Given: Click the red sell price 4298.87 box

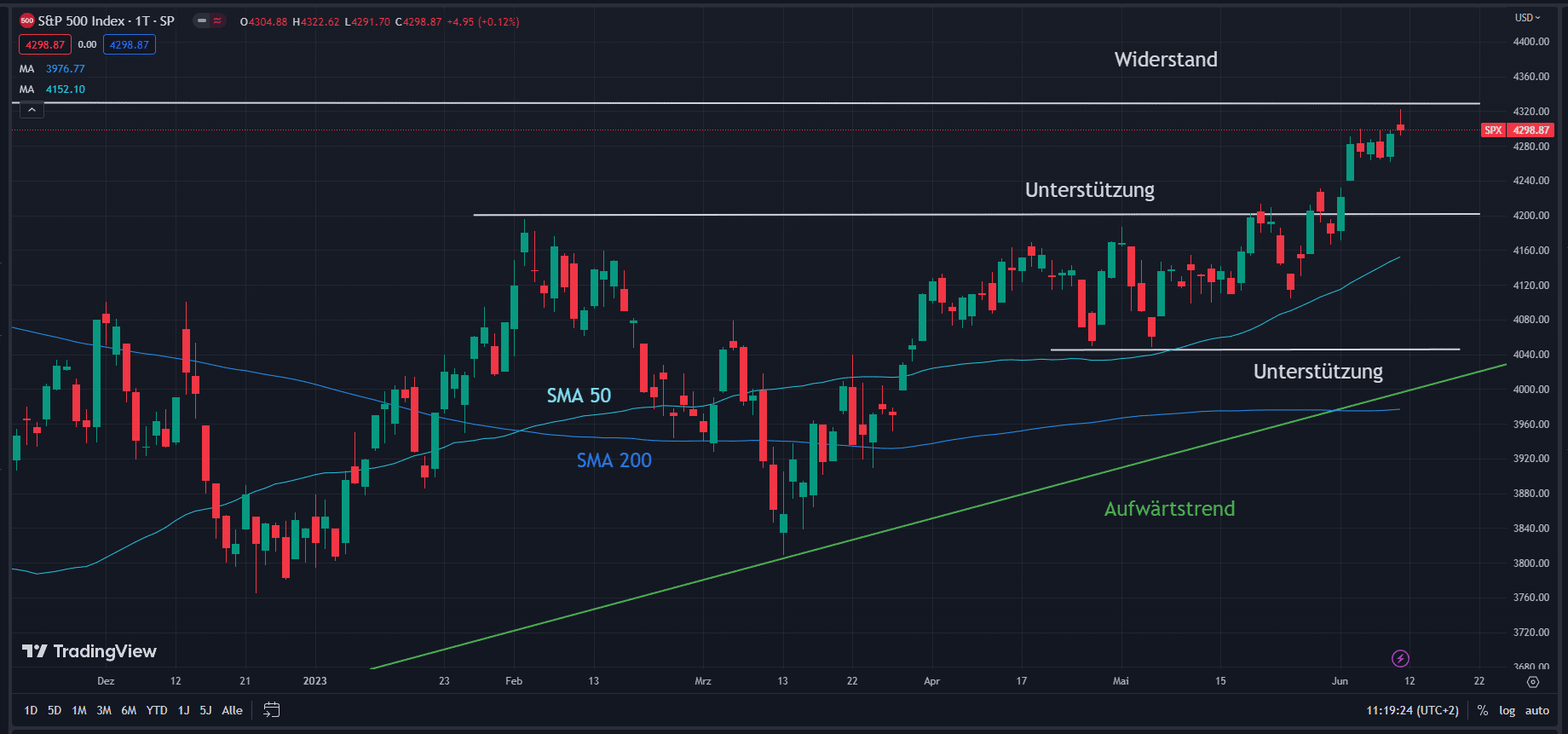Looking at the screenshot, I should point(45,45).
